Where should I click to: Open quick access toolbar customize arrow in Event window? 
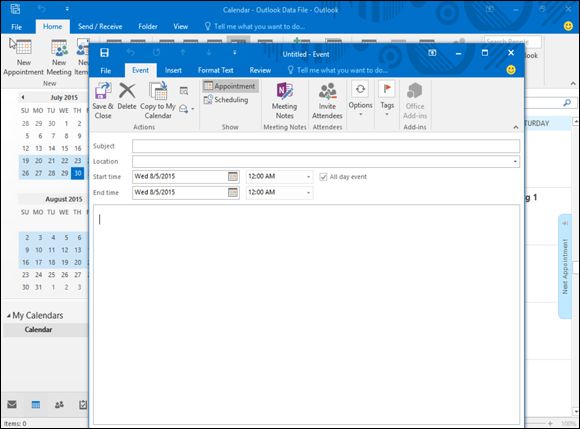click(235, 53)
